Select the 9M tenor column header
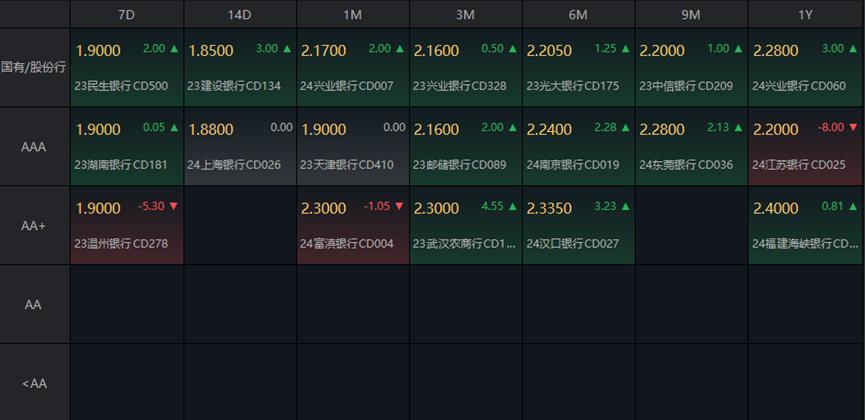This screenshot has height=420, width=865. [691, 15]
